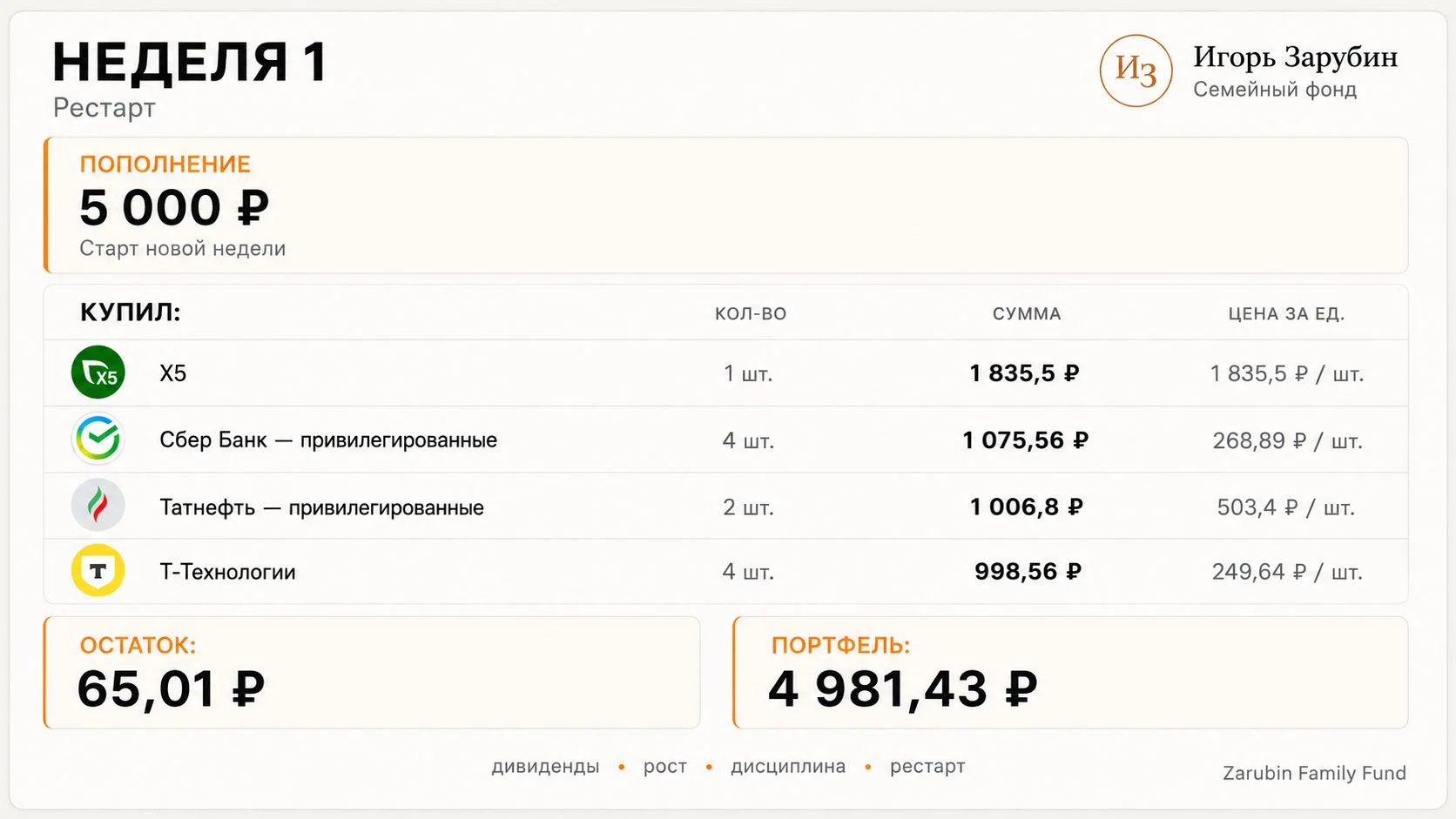Click the text Старт новой недели

tap(183, 249)
